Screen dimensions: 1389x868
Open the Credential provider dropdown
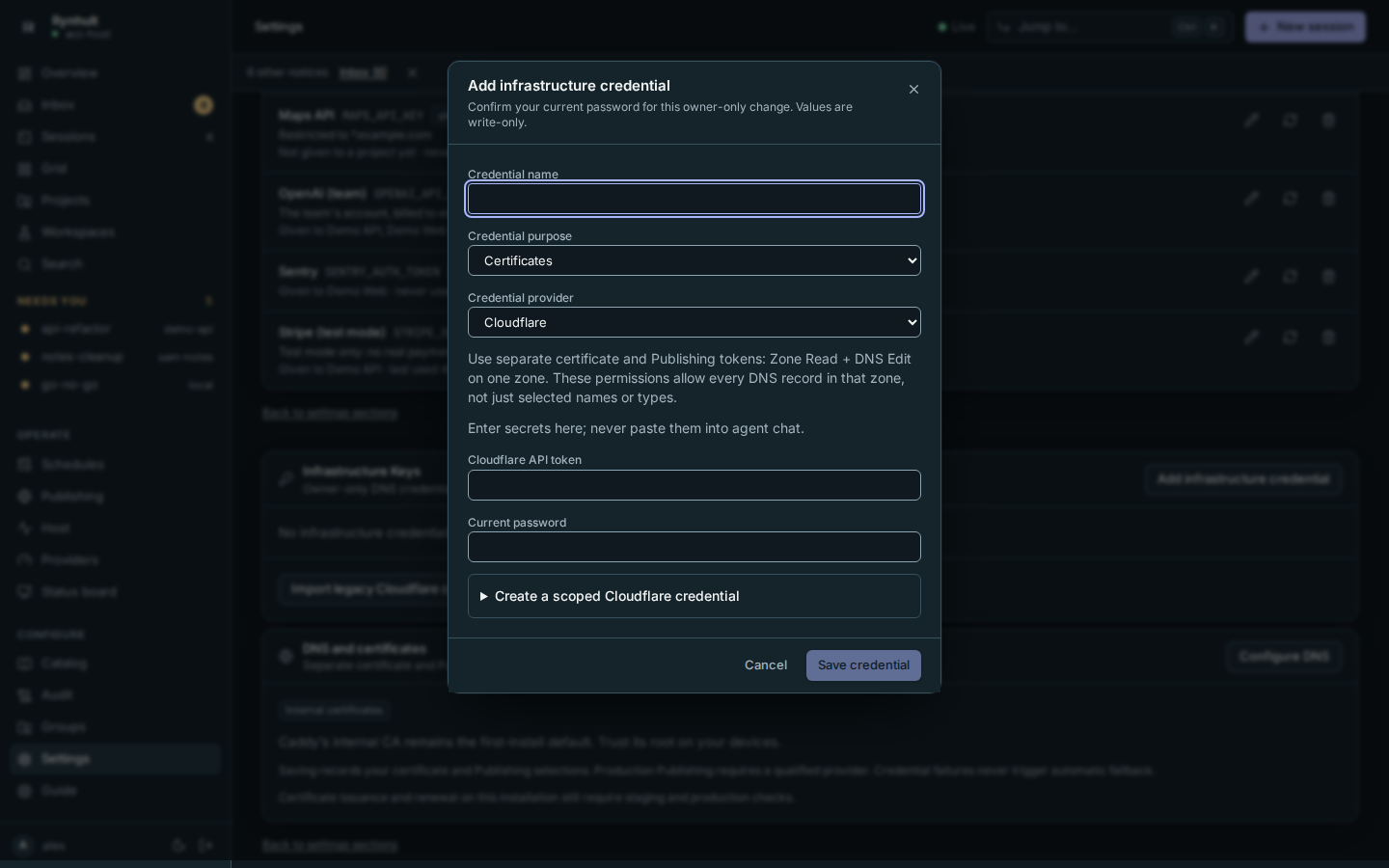[694, 322]
